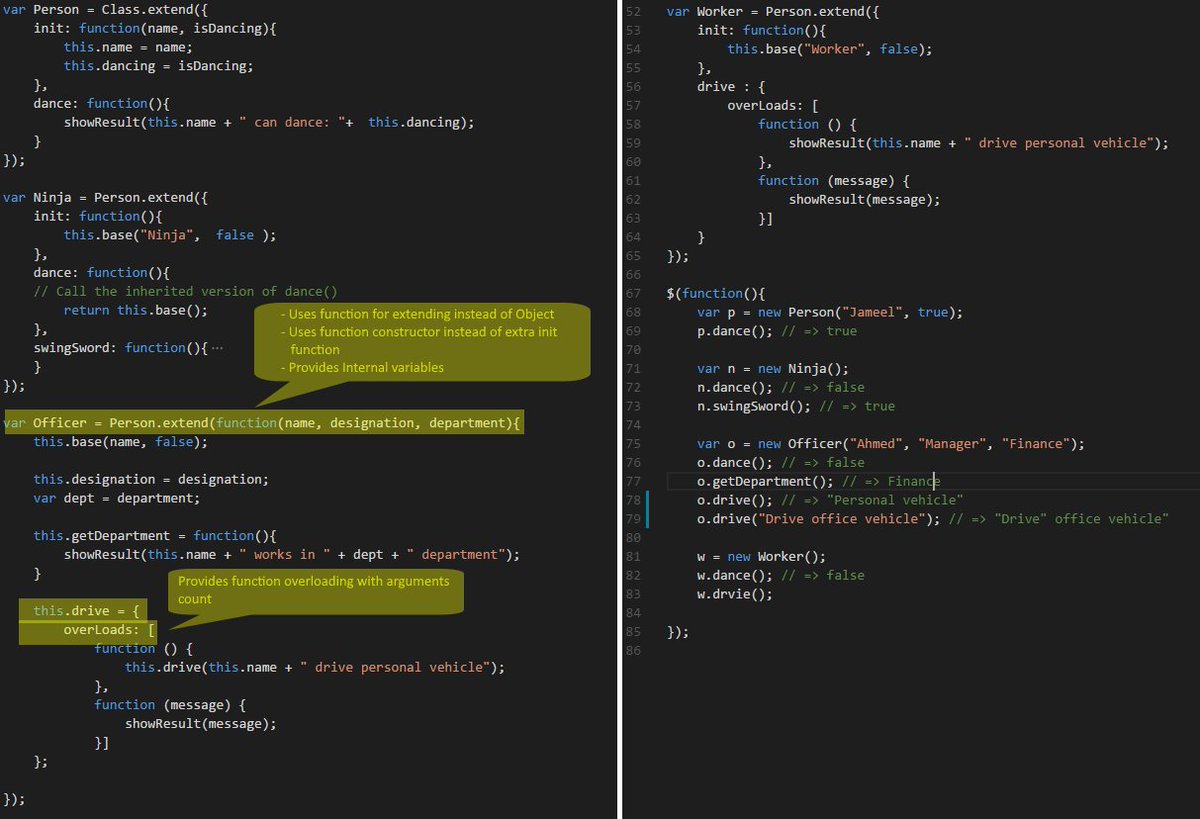Select this.base("Worker", false); line
Screen dimensions: 1200x819
pyautogui.click(x=829, y=48)
